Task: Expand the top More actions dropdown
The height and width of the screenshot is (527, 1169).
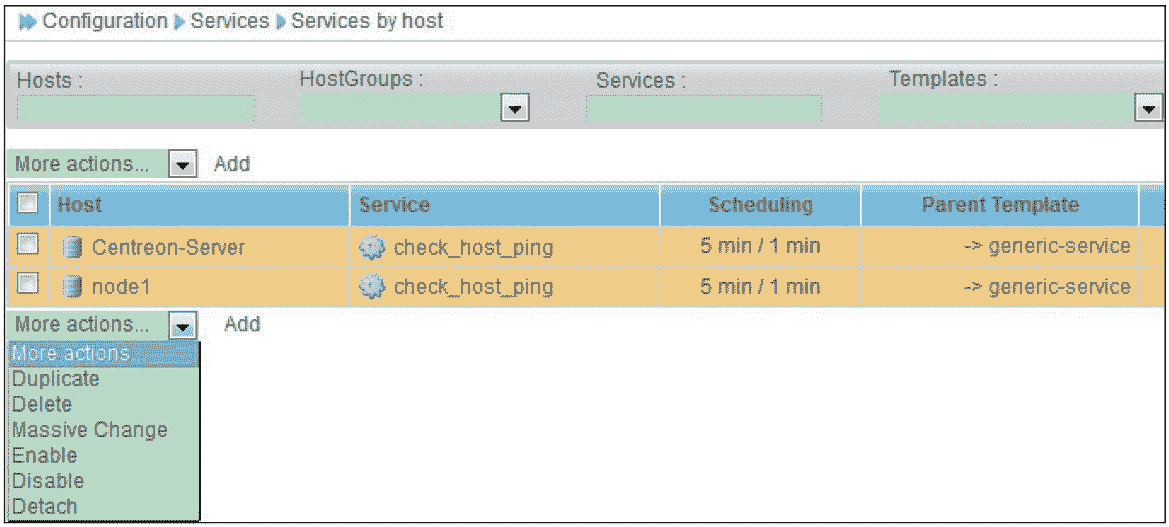Action: coord(181,164)
